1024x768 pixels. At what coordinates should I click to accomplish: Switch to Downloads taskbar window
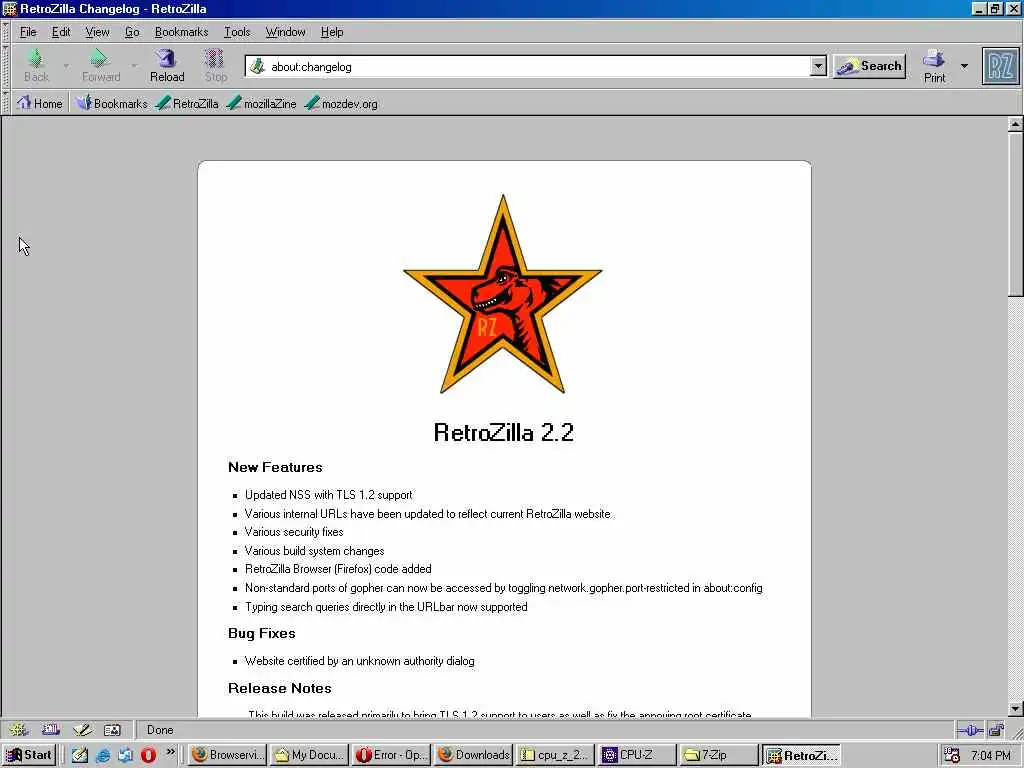pos(473,755)
